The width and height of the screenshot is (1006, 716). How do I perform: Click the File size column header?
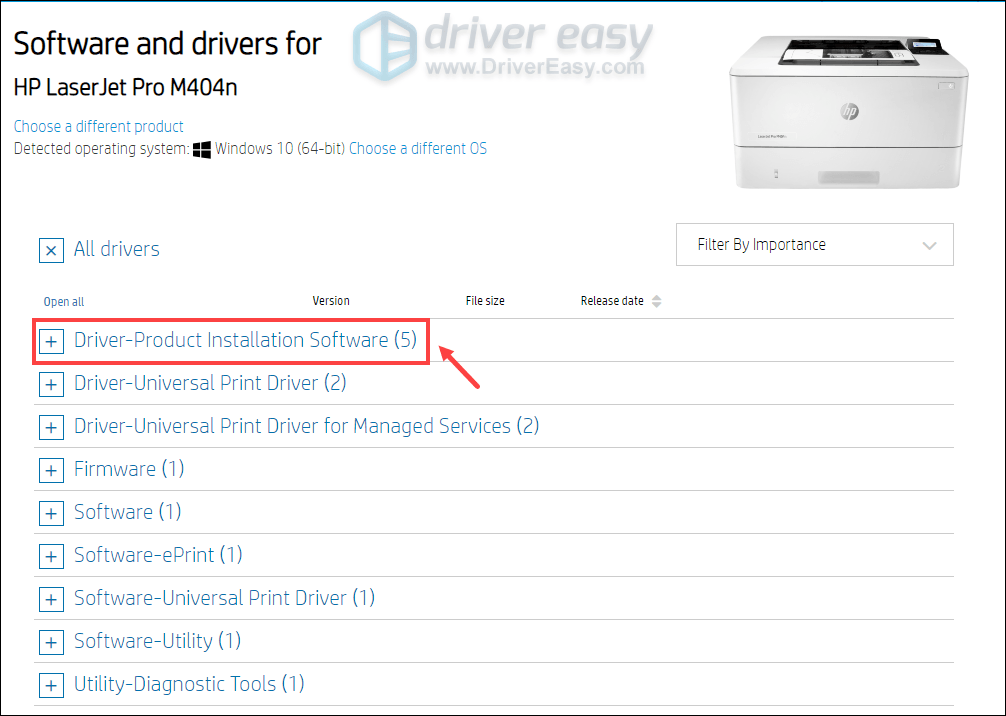pos(485,300)
